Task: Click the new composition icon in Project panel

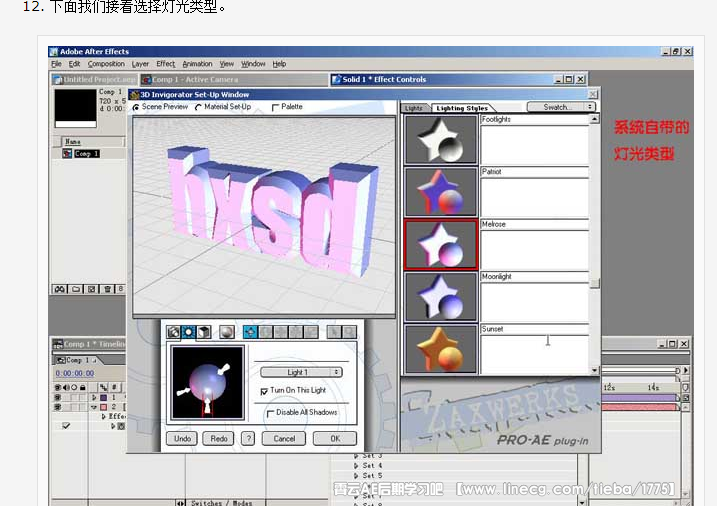Action: pos(91,289)
